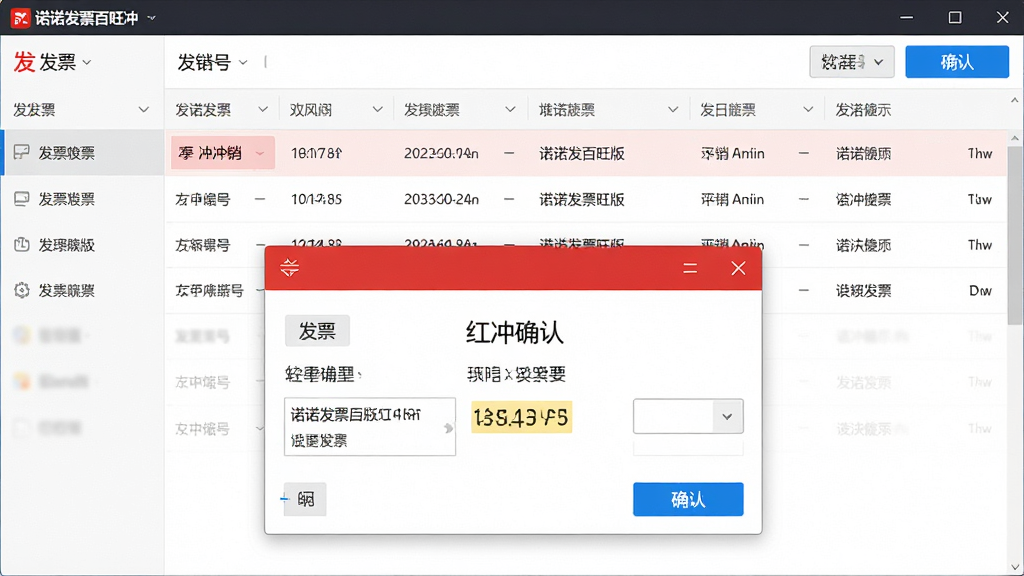Confirm the dialog with its blue 确认 button
Image resolution: width=1024 pixels, height=576 pixels.
pyautogui.click(x=688, y=500)
